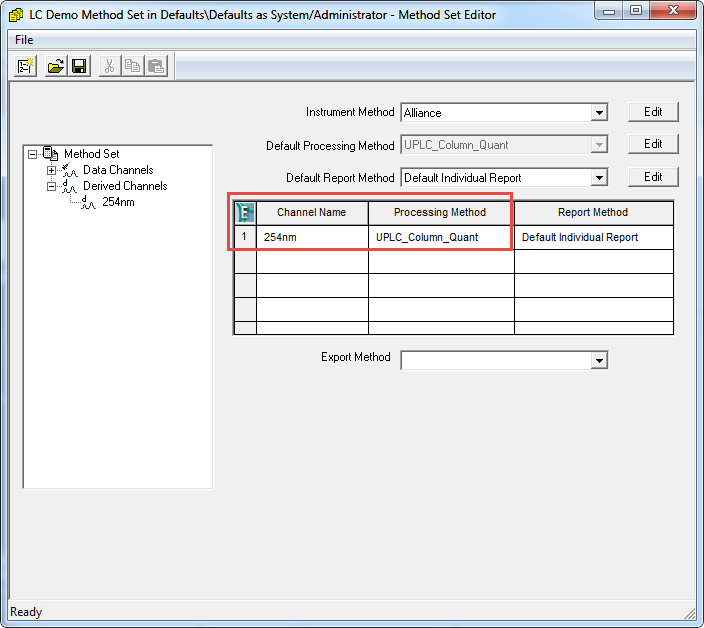704x628 pixels.
Task: Open the Default Report Method dropdown
Action: click(x=598, y=178)
